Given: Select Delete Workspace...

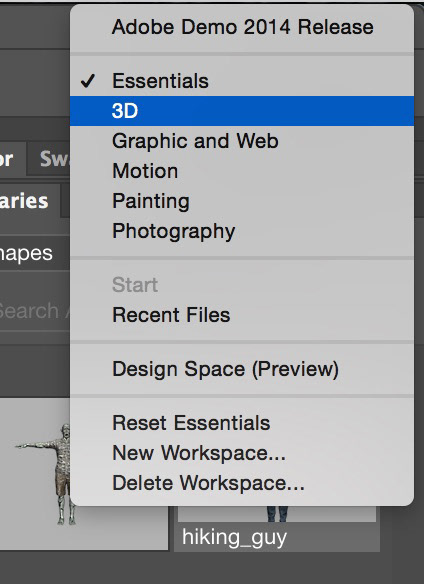Looking at the screenshot, I should 242,483.
